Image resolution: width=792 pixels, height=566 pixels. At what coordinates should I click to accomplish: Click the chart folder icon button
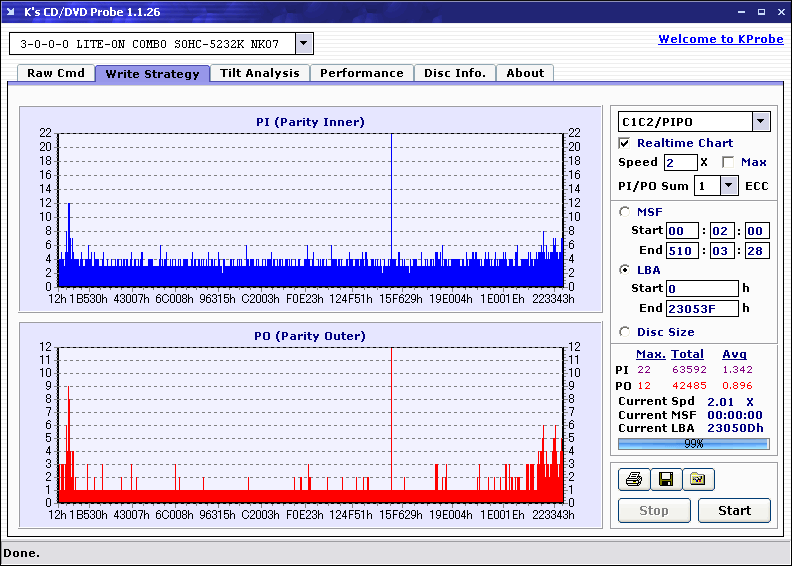pyautogui.click(x=698, y=480)
